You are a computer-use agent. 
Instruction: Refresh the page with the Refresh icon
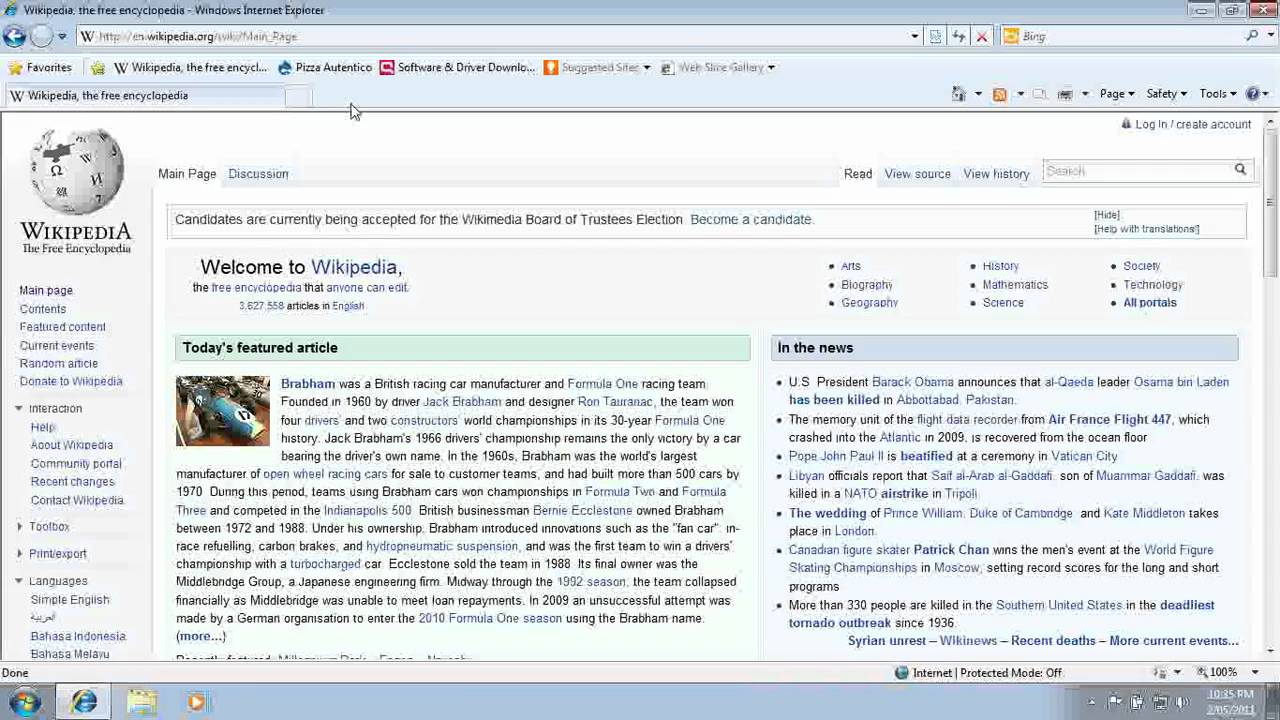[x=958, y=36]
